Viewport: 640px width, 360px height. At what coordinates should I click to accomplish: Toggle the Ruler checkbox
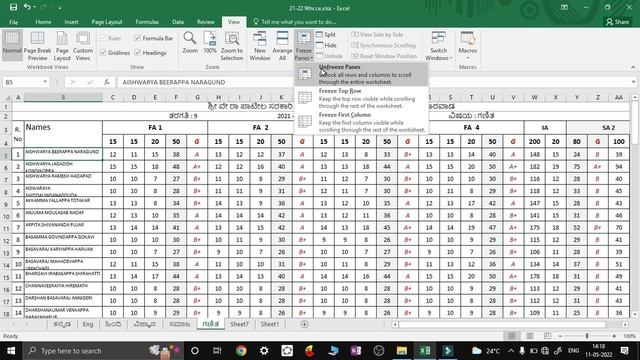[x=103, y=38]
